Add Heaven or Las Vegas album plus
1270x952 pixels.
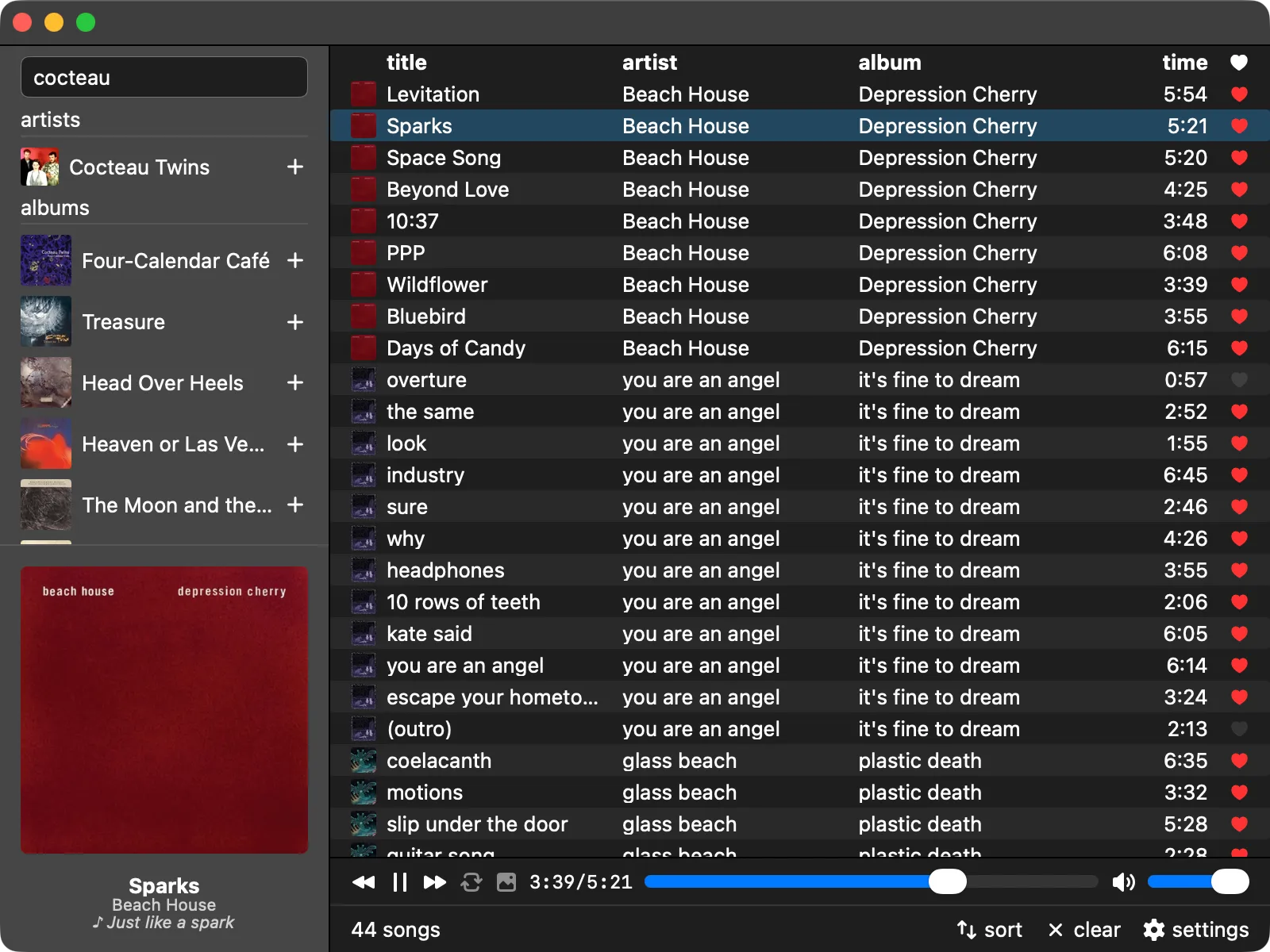tap(295, 444)
